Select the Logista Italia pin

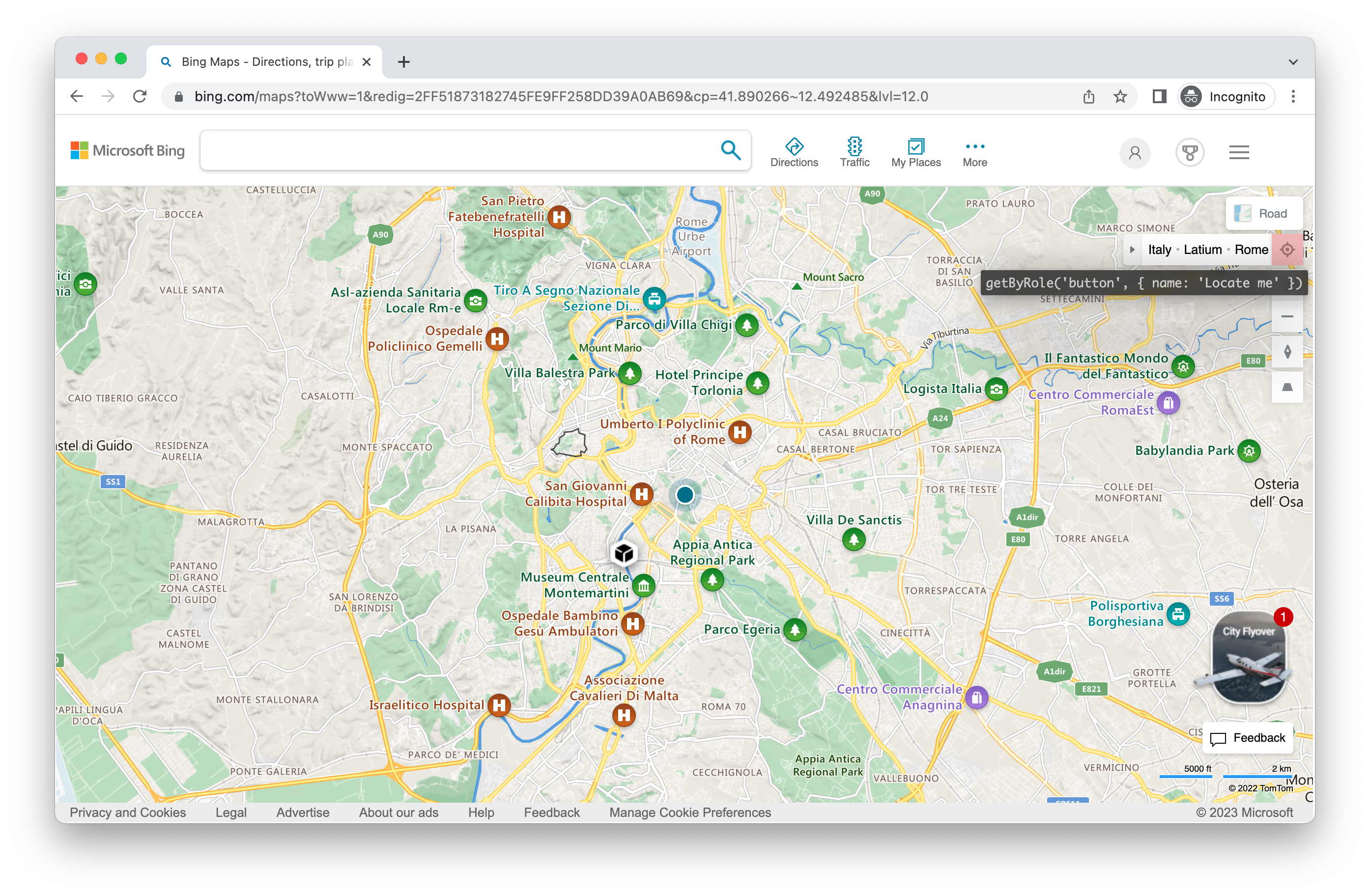point(997,389)
